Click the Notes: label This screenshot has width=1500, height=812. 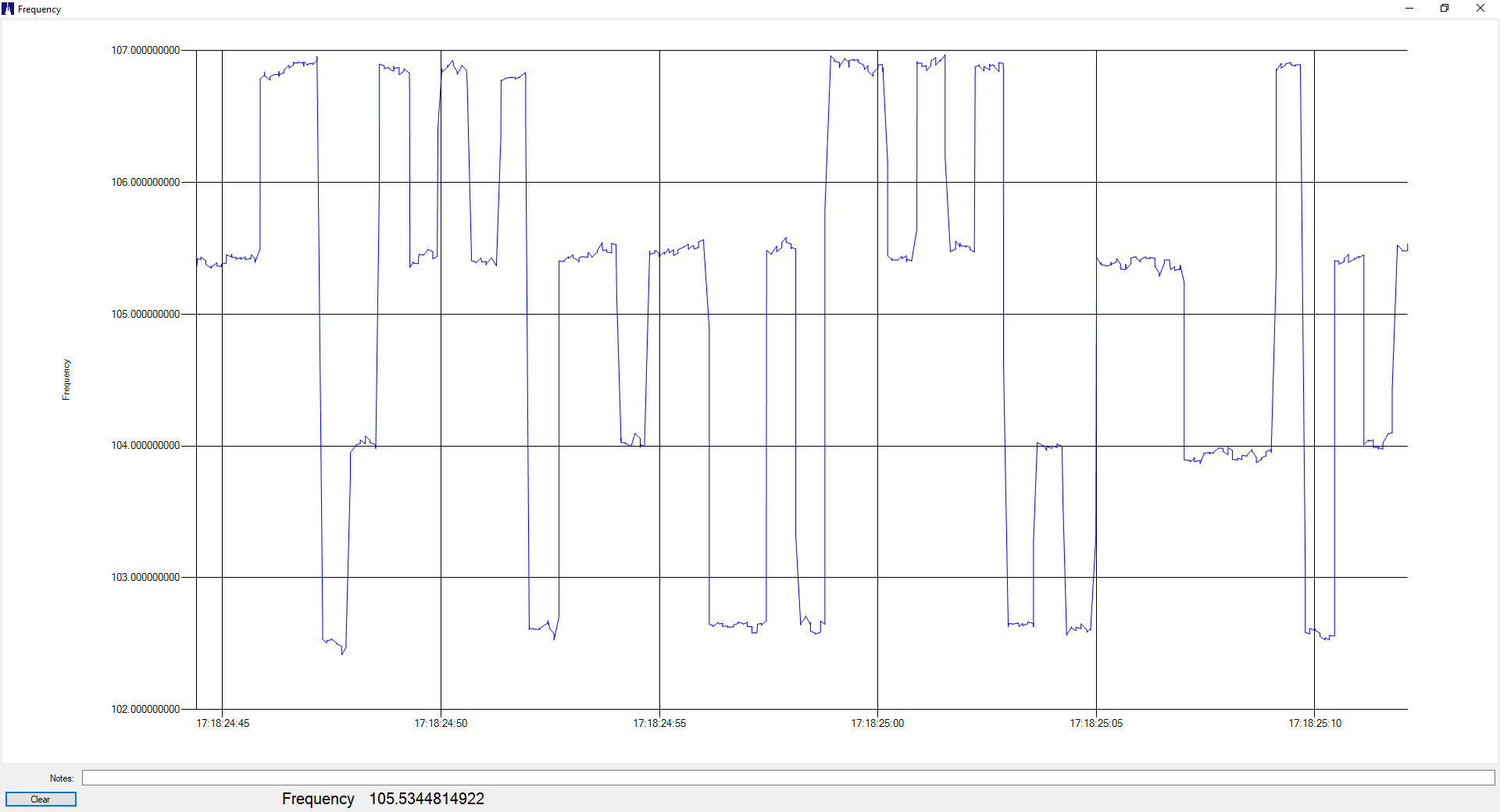(62, 778)
